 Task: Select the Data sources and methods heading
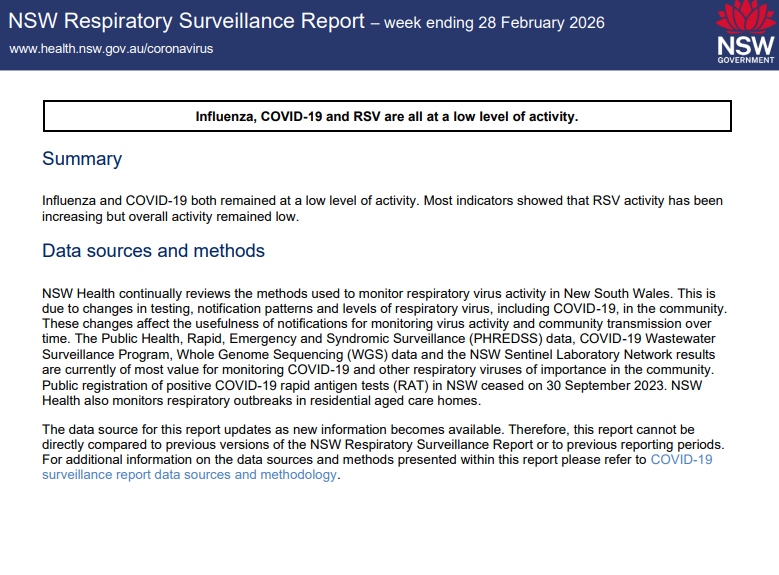153,251
